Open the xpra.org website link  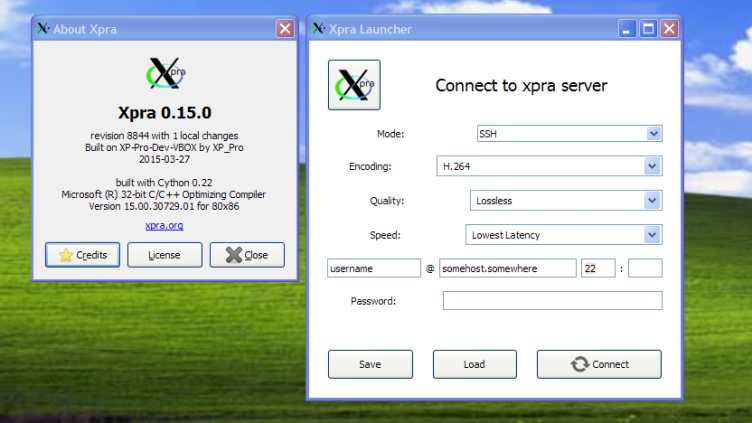point(164,226)
